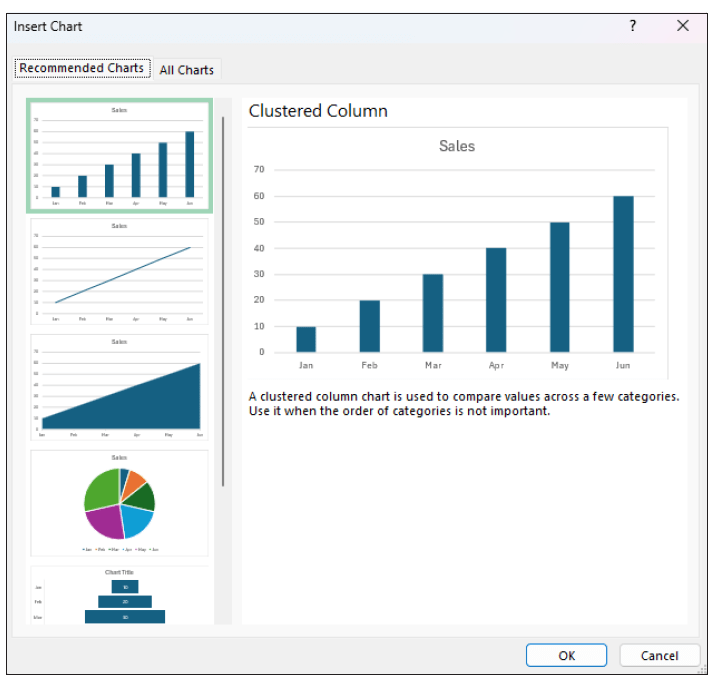Viewport: 711px width, 696px height.
Task: Click the Apr bar in the preview chart
Action: 496,300
